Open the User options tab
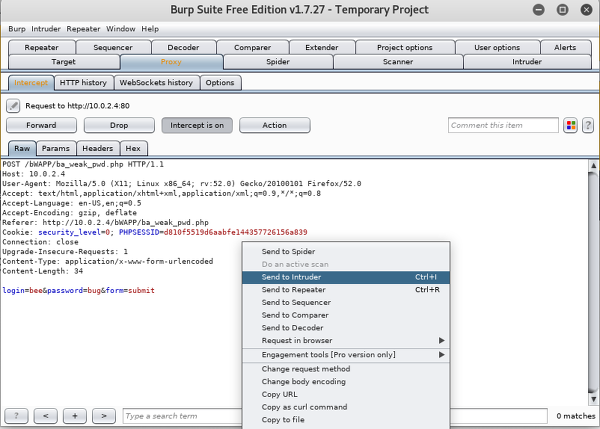 point(497,47)
